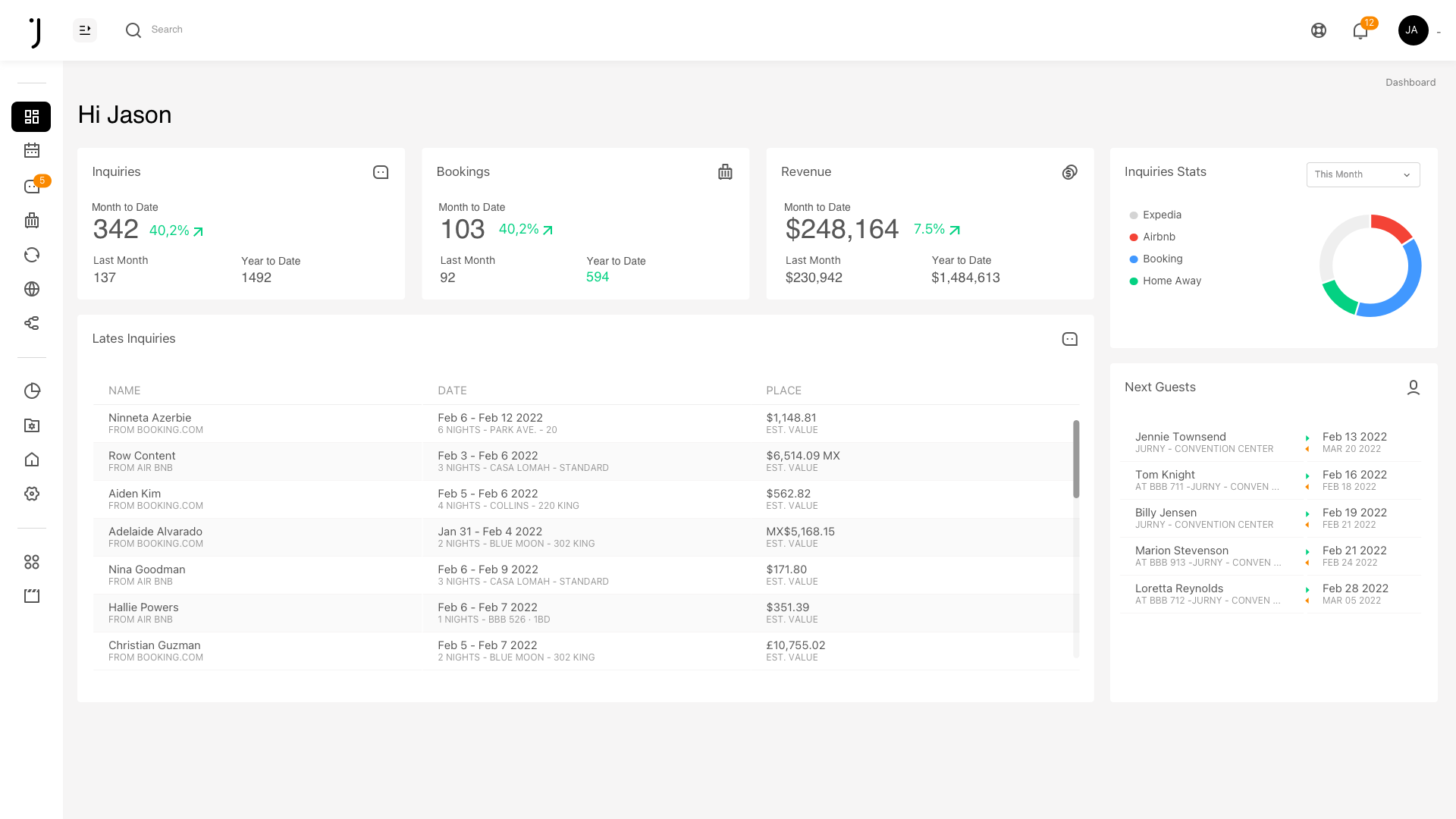
Task: Open the settings gear sidebar item
Action: point(31,494)
